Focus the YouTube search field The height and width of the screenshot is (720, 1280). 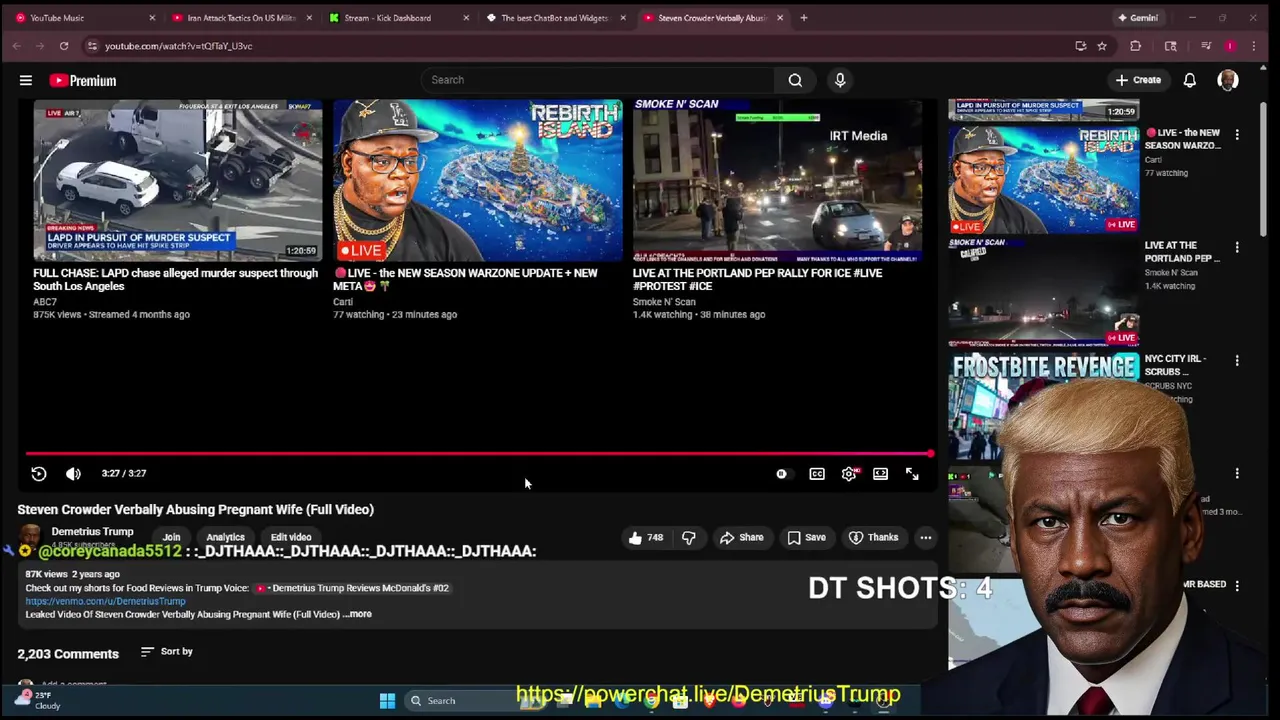598,80
